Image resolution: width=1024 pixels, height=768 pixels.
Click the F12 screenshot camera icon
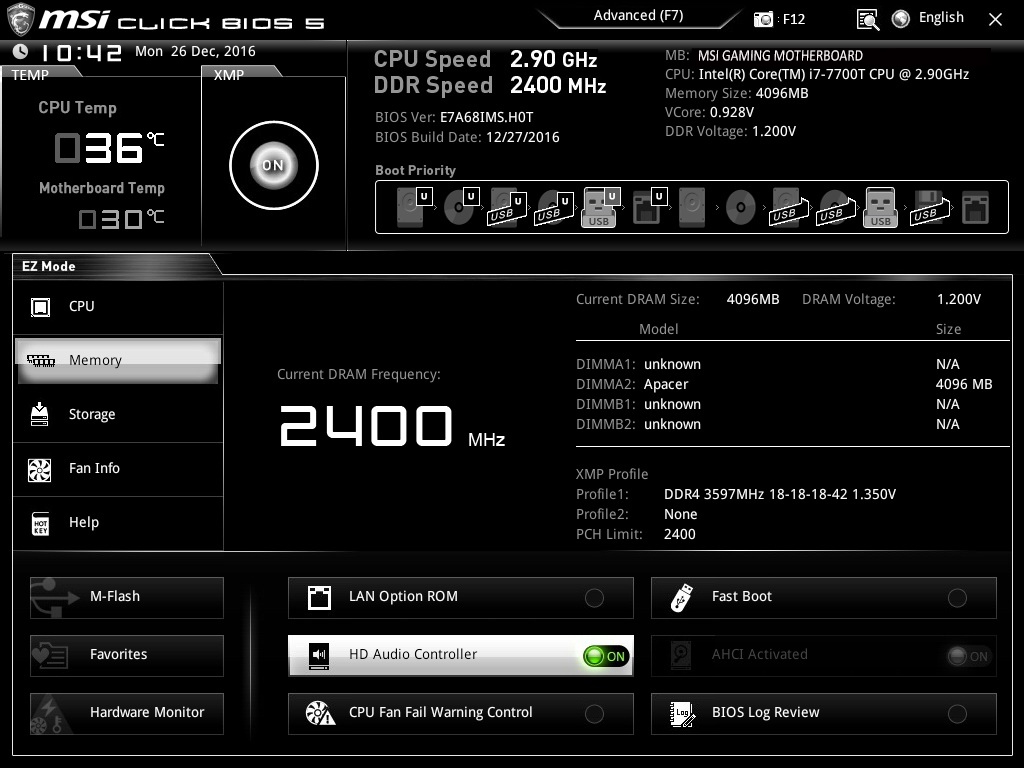coord(764,19)
